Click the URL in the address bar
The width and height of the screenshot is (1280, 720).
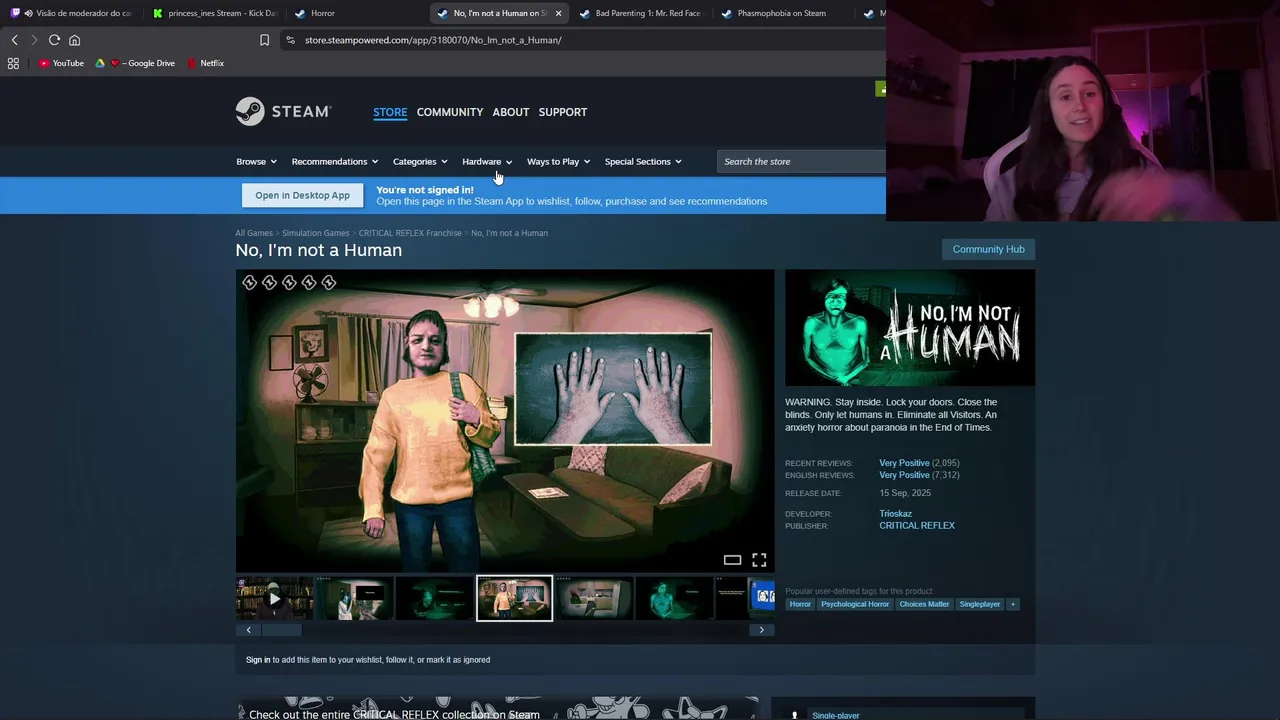pyautogui.click(x=433, y=40)
